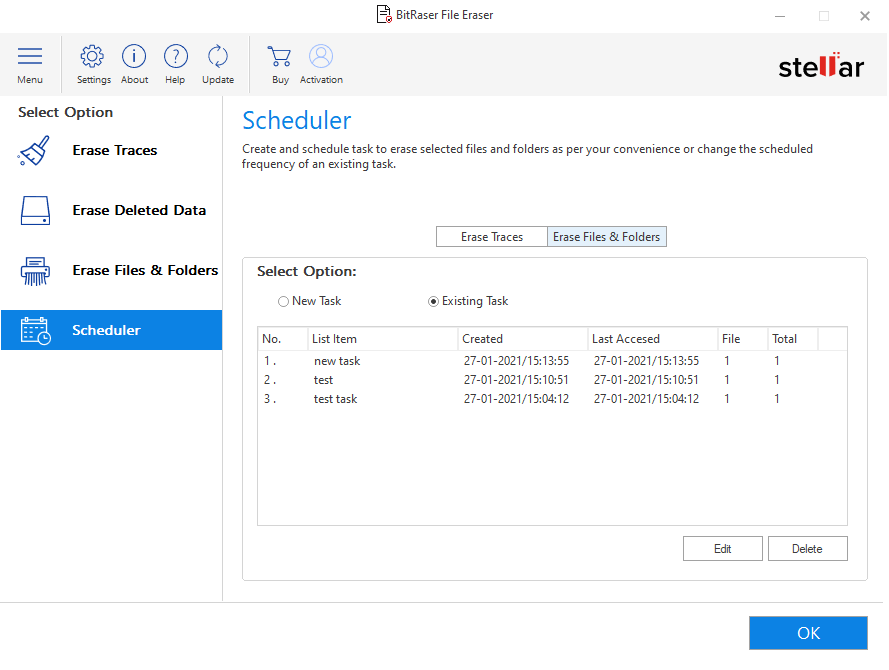Click the File column header
Image resolution: width=889 pixels, height=670 pixels.
743,339
